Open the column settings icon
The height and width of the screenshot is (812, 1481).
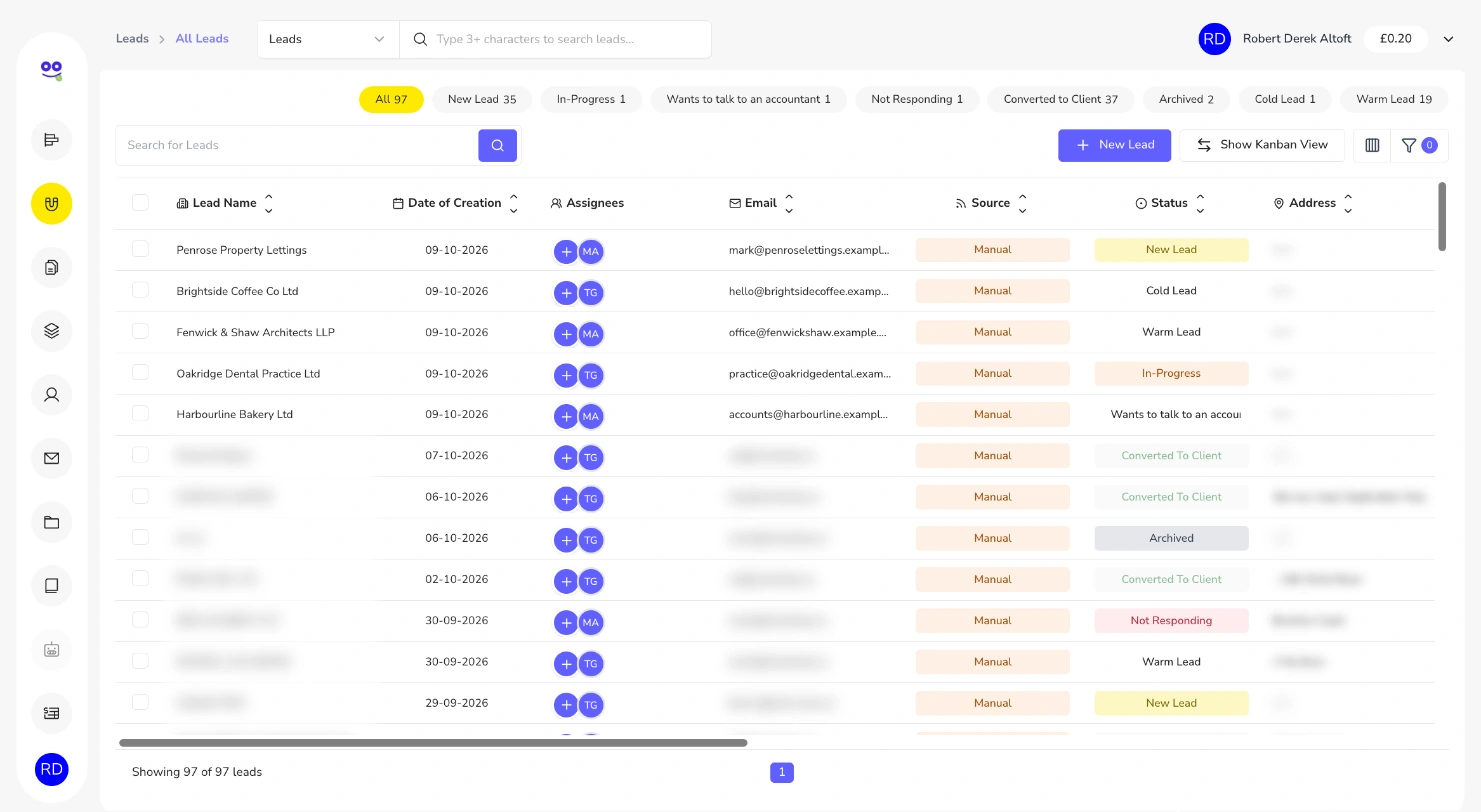click(x=1372, y=145)
